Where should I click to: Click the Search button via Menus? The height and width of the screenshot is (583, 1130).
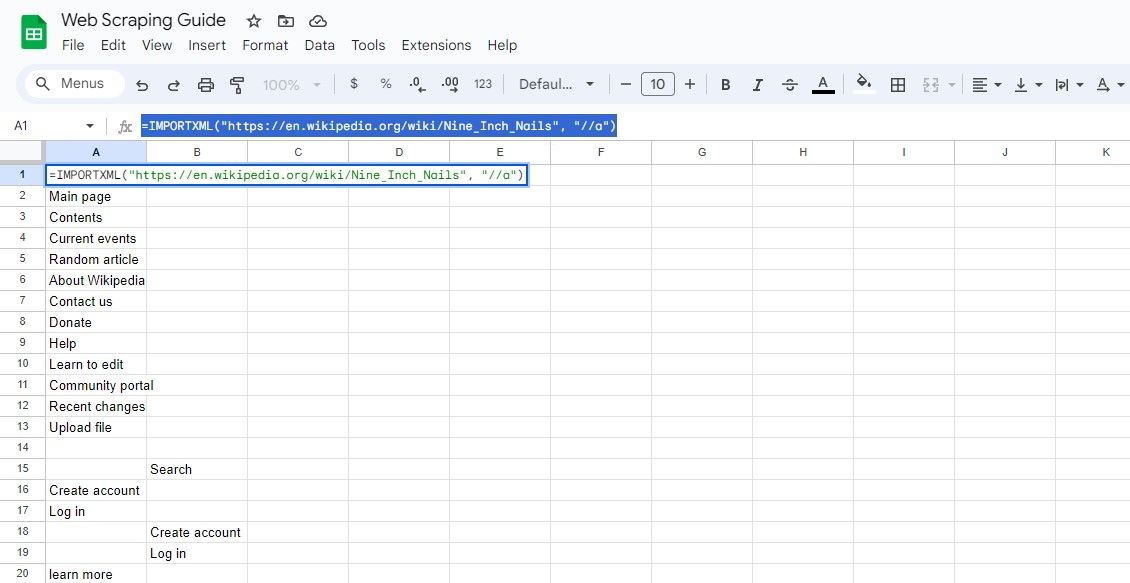coord(71,84)
